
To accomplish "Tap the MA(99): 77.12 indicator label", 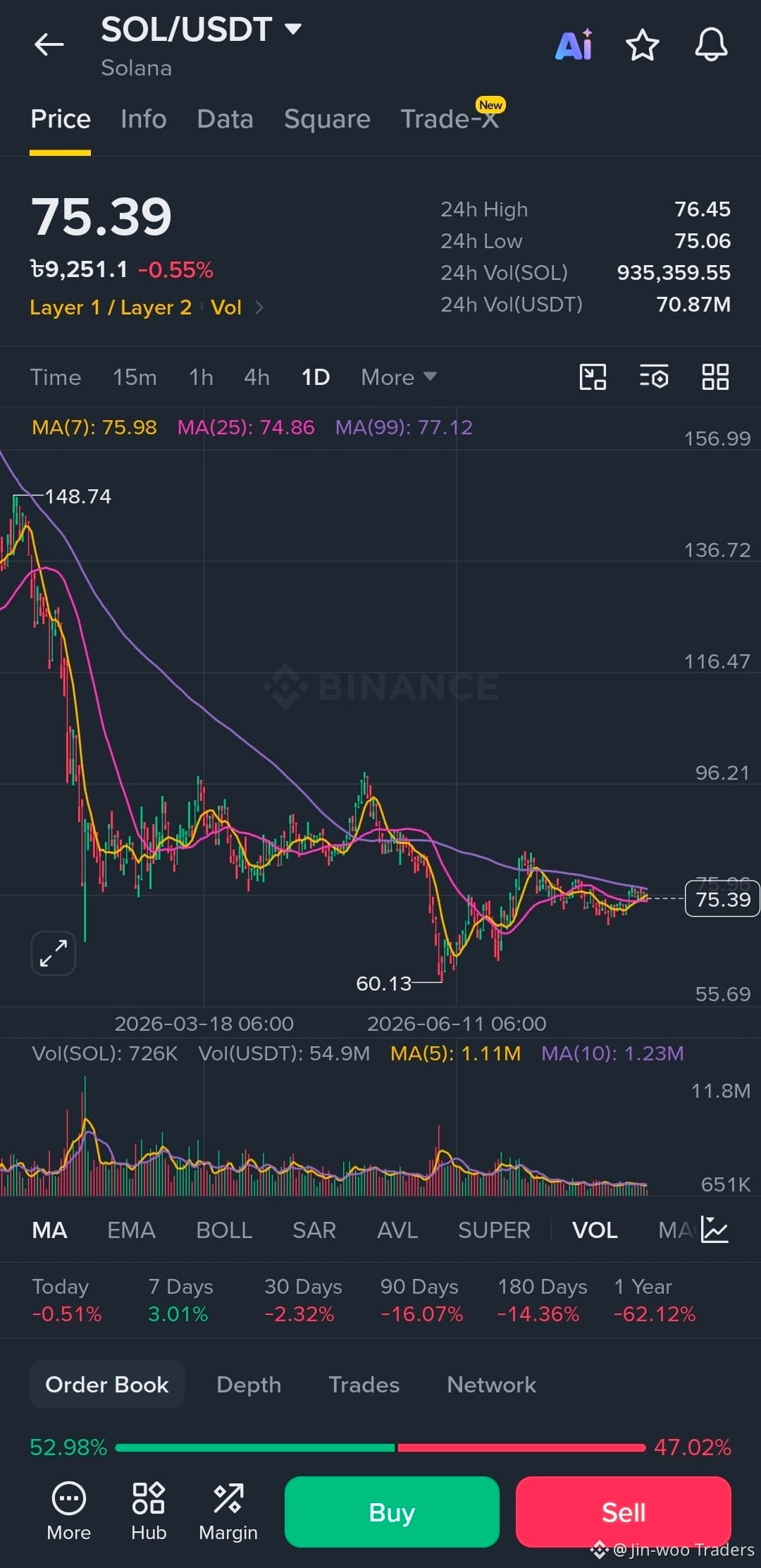I will click(x=404, y=427).
